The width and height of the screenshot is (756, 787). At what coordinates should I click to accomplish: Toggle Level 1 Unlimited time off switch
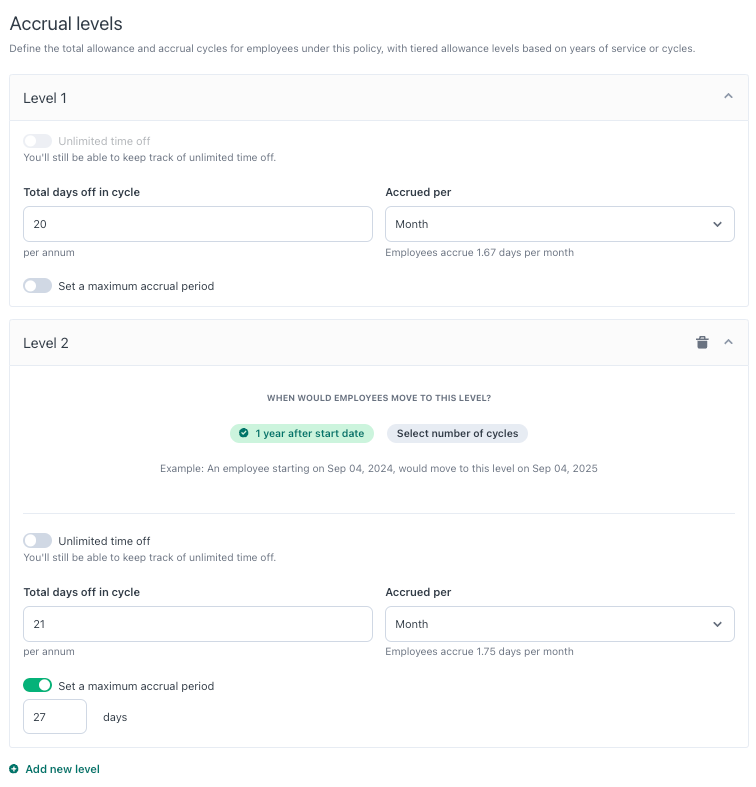click(x=38, y=141)
